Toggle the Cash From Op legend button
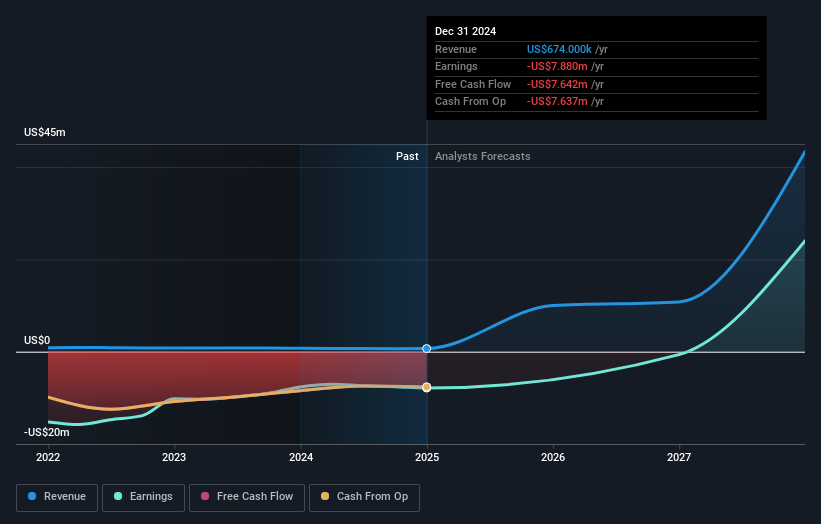This screenshot has width=821, height=524. [x=364, y=497]
